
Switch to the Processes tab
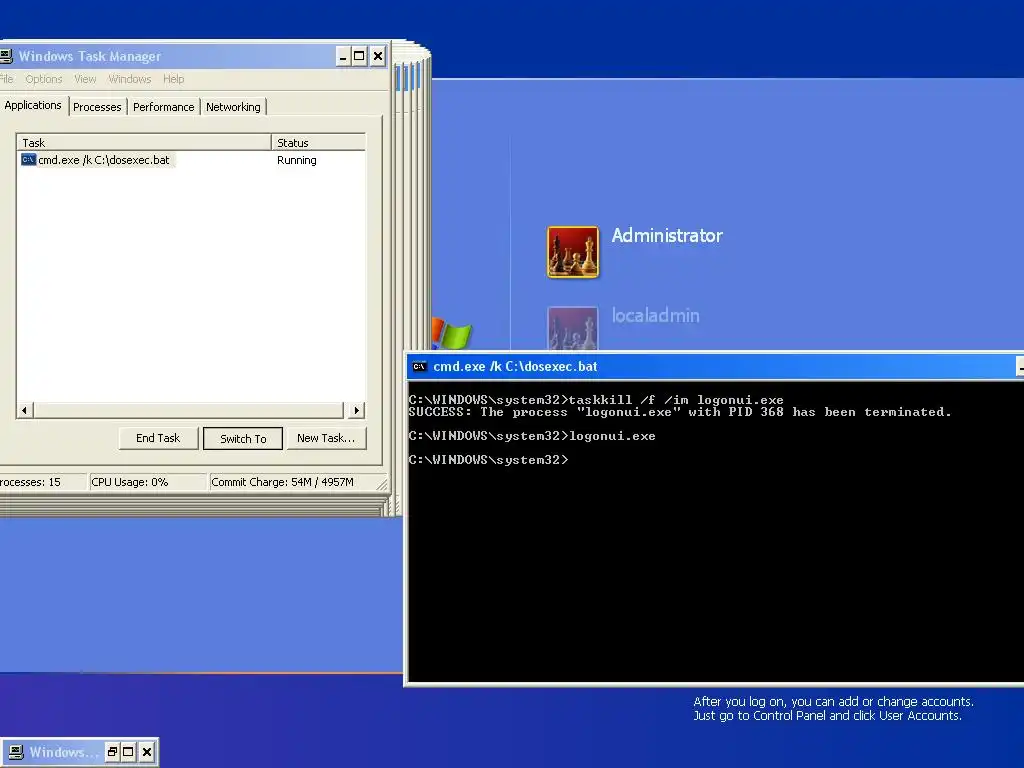[97, 107]
